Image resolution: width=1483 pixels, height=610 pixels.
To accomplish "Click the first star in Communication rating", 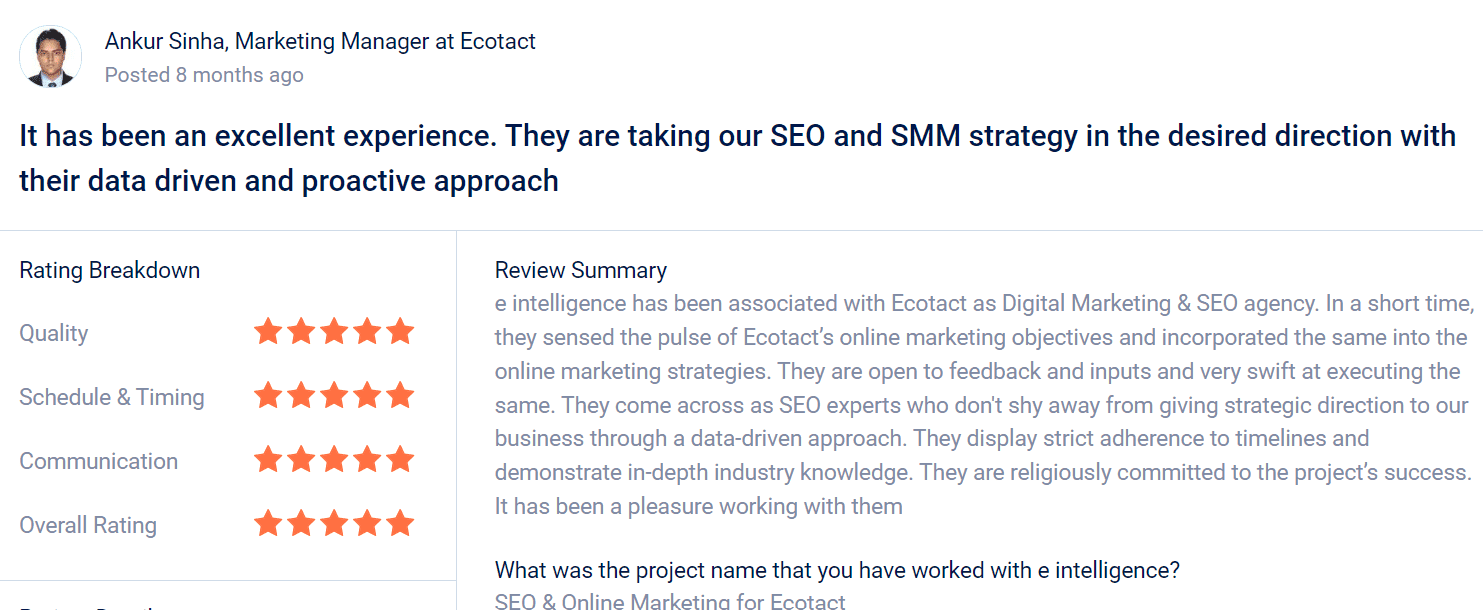I will tap(268, 460).
